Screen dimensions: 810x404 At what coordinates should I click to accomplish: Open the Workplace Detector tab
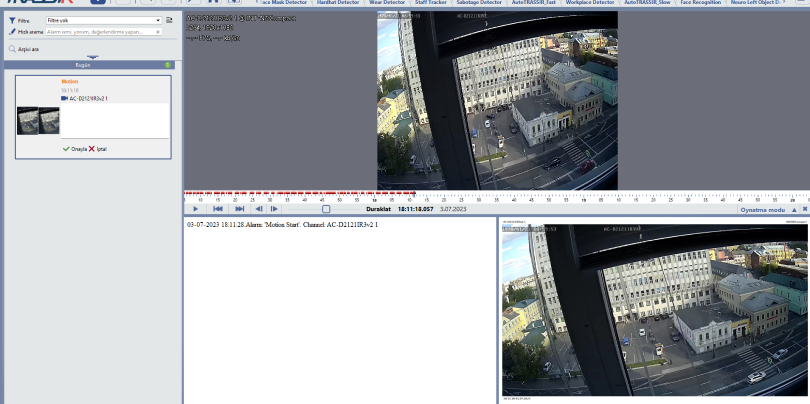click(590, 3)
